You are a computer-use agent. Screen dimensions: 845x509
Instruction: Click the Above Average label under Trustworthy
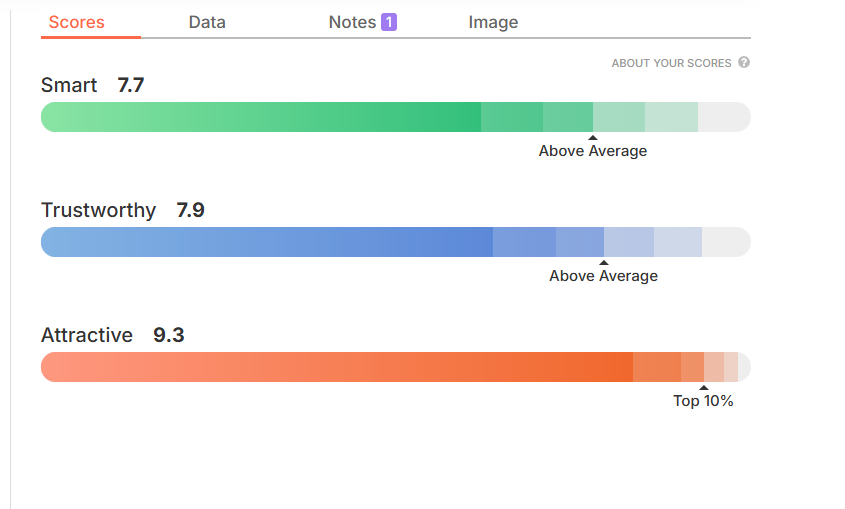(x=604, y=276)
